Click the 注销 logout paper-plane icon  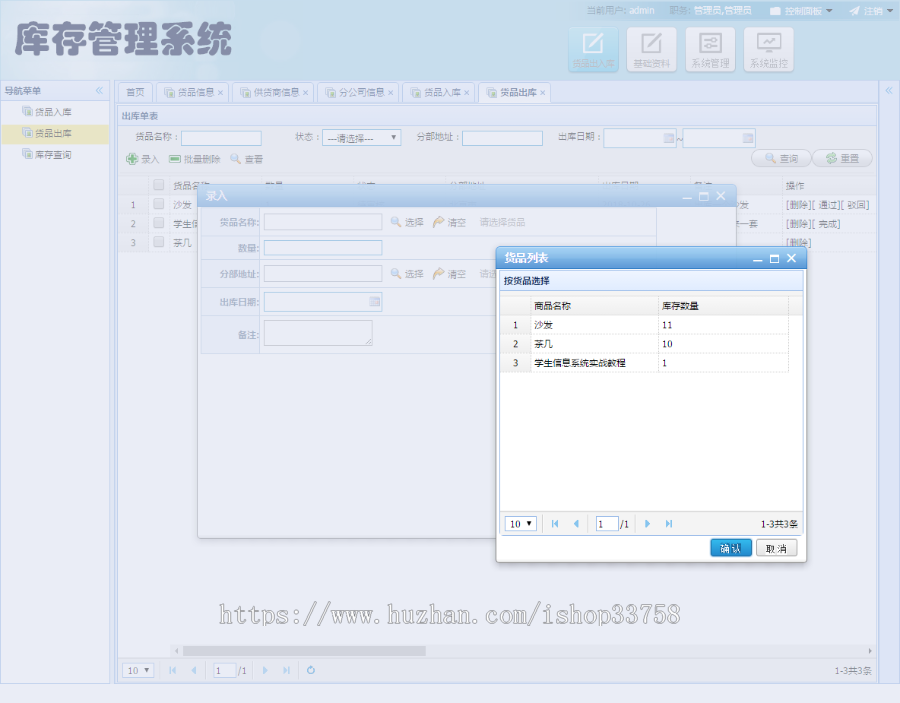pyautogui.click(x=851, y=10)
